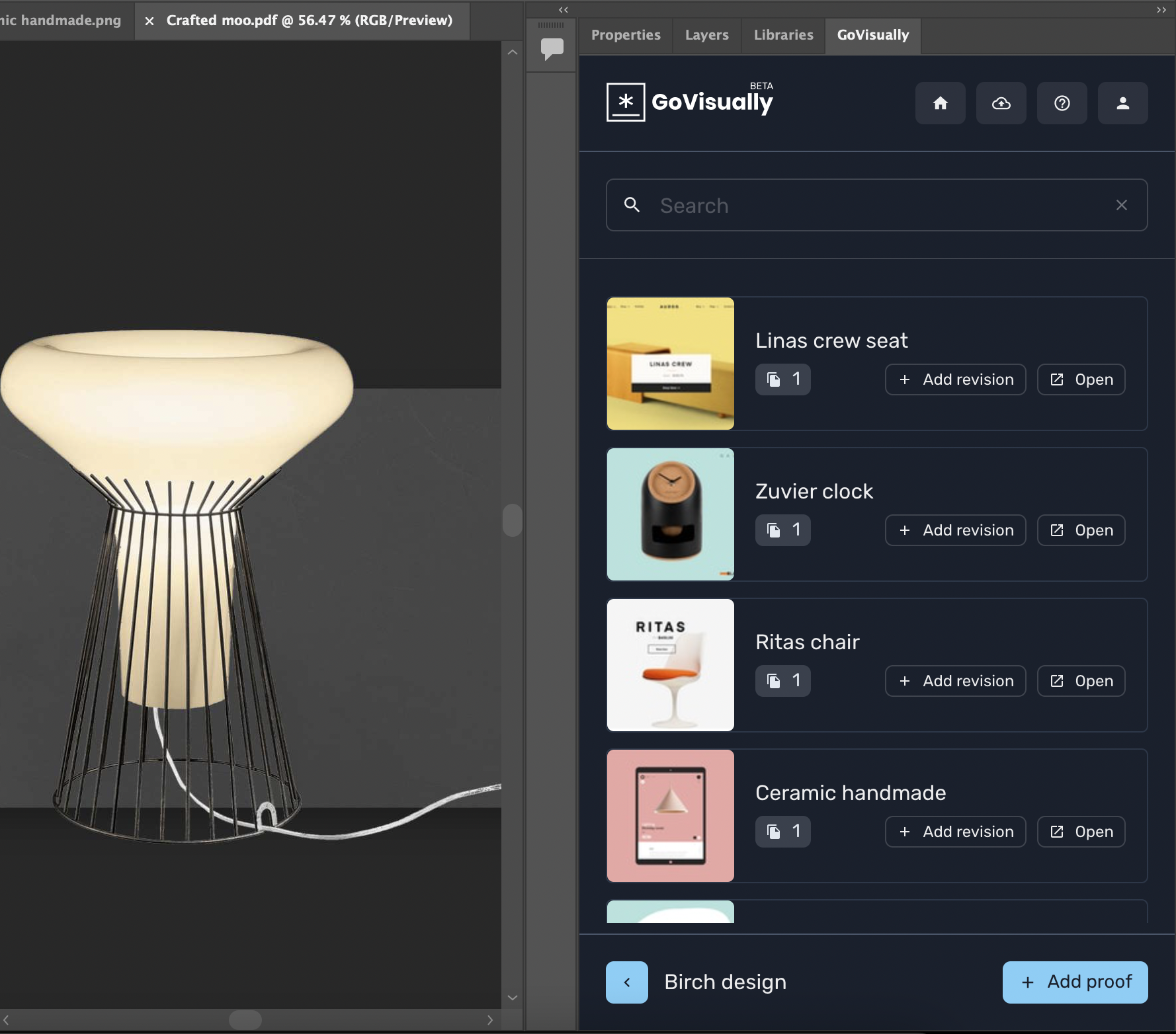Clear the search field

(1121, 205)
